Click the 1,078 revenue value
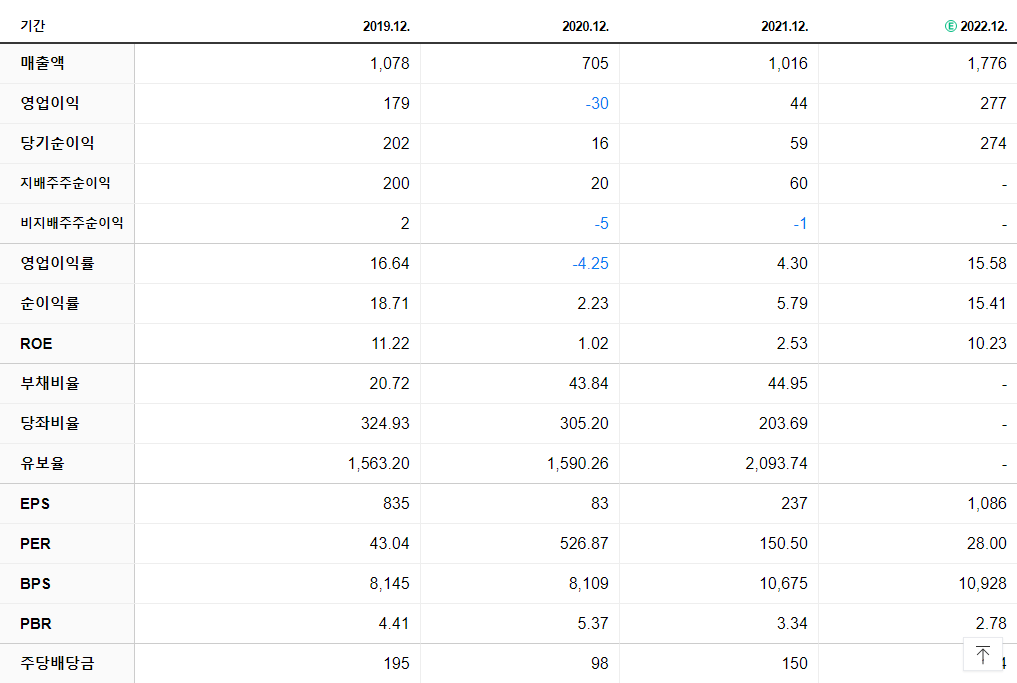Image resolution: width=1017 pixels, height=683 pixels. (x=390, y=64)
